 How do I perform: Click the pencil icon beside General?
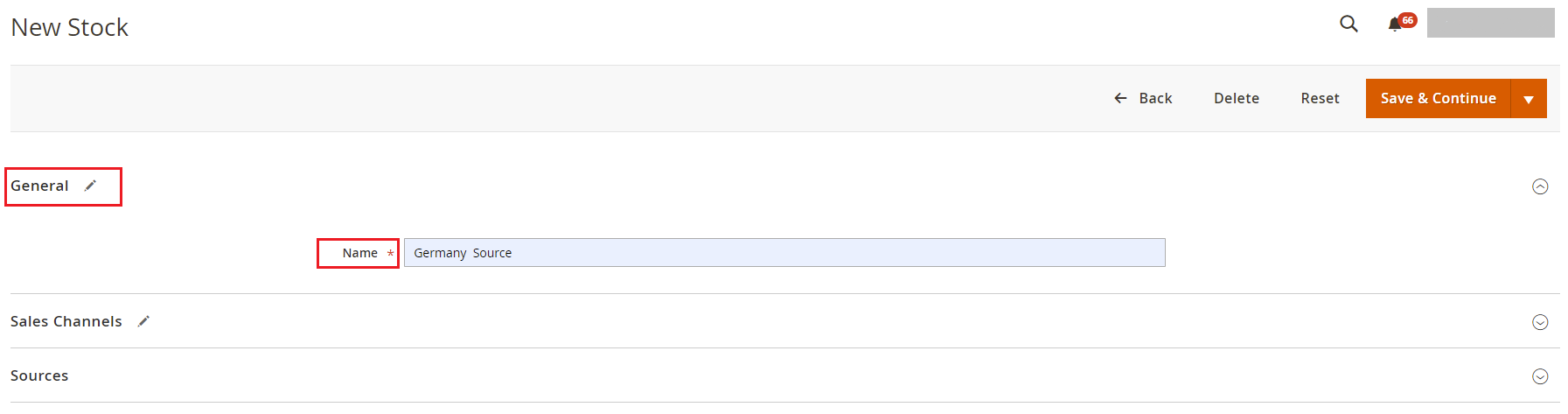tap(90, 186)
